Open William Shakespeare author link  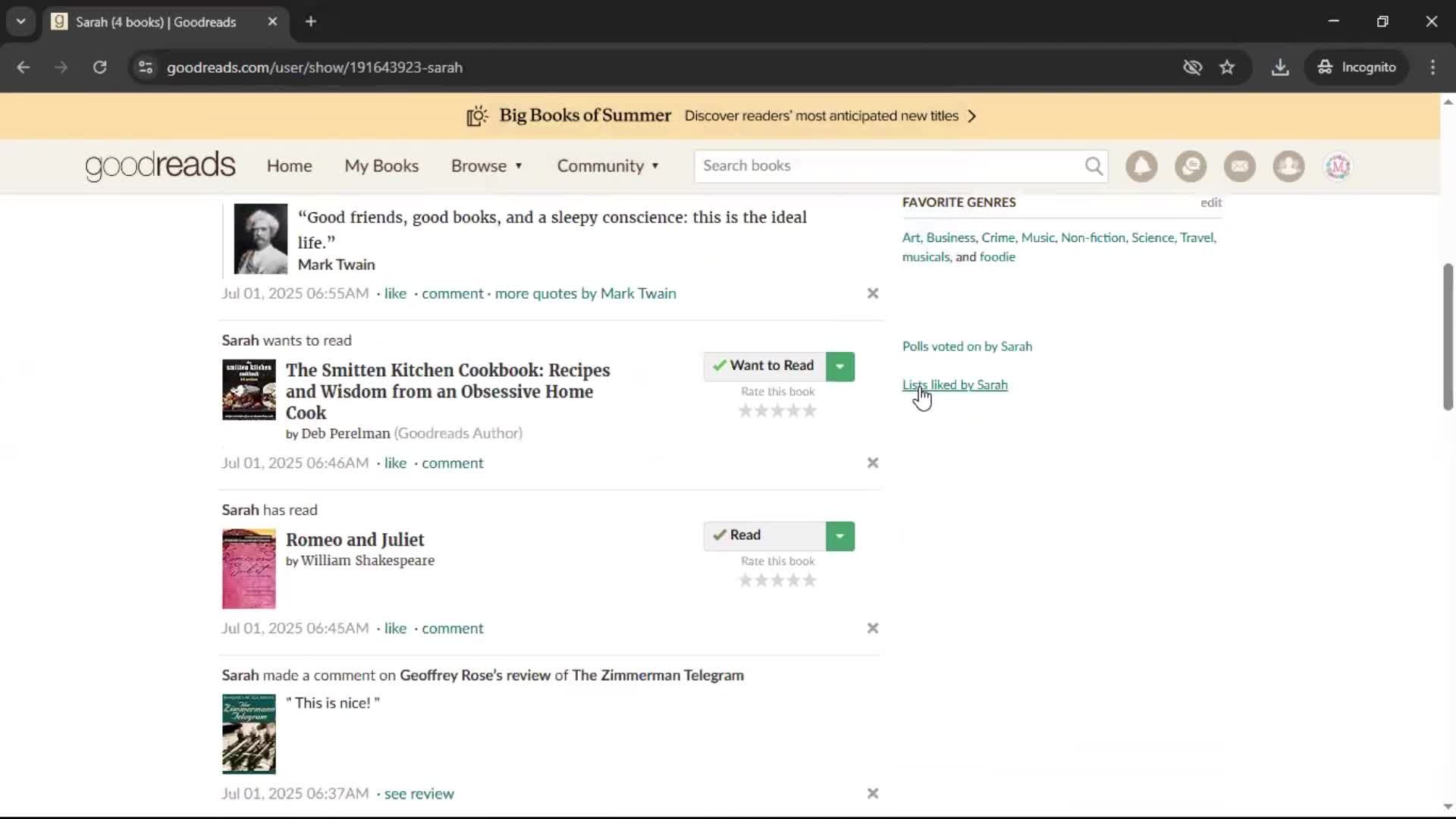coord(368,560)
